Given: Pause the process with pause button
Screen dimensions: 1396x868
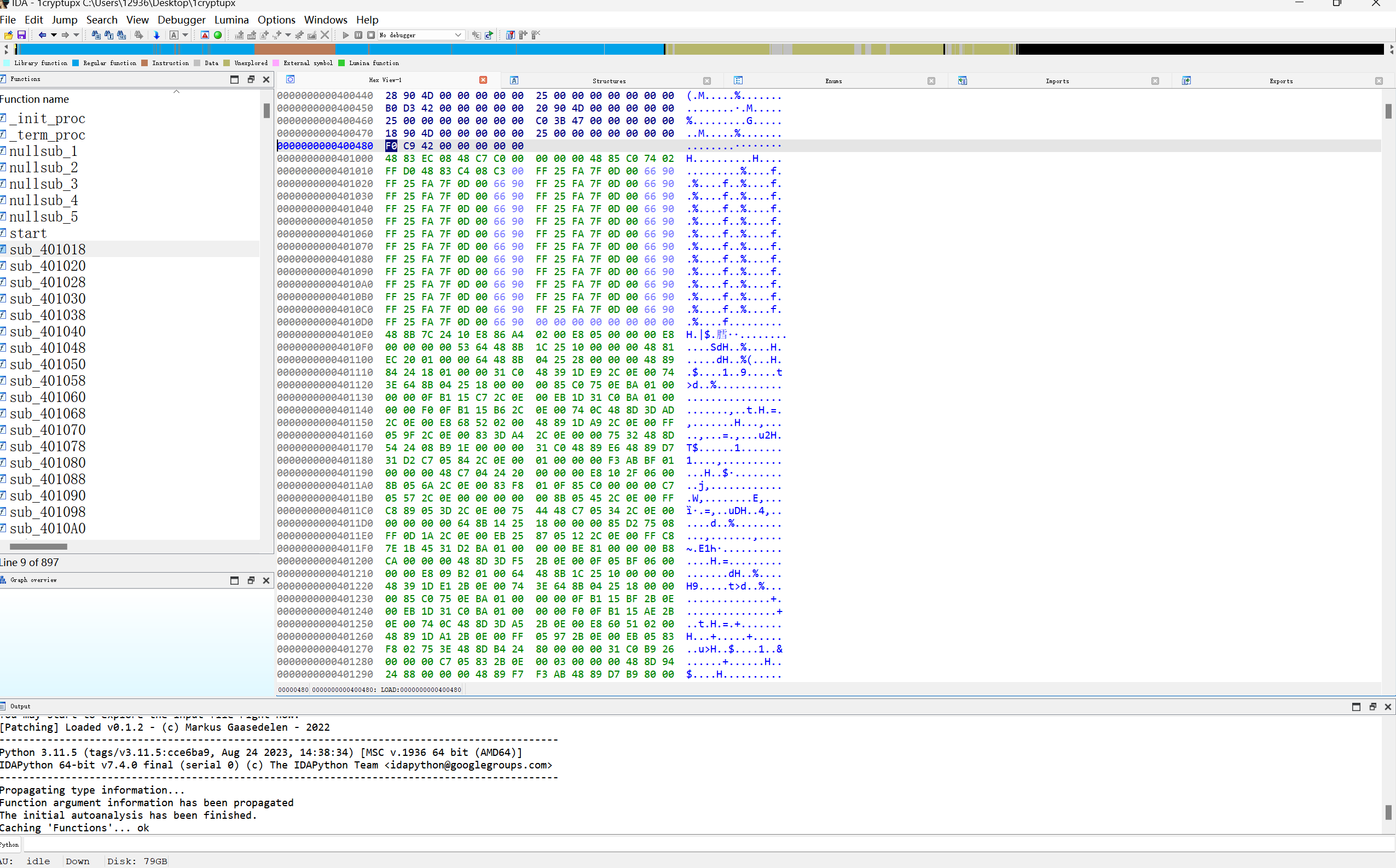Looking at the screenshot, I should click(x=358, y=35).
